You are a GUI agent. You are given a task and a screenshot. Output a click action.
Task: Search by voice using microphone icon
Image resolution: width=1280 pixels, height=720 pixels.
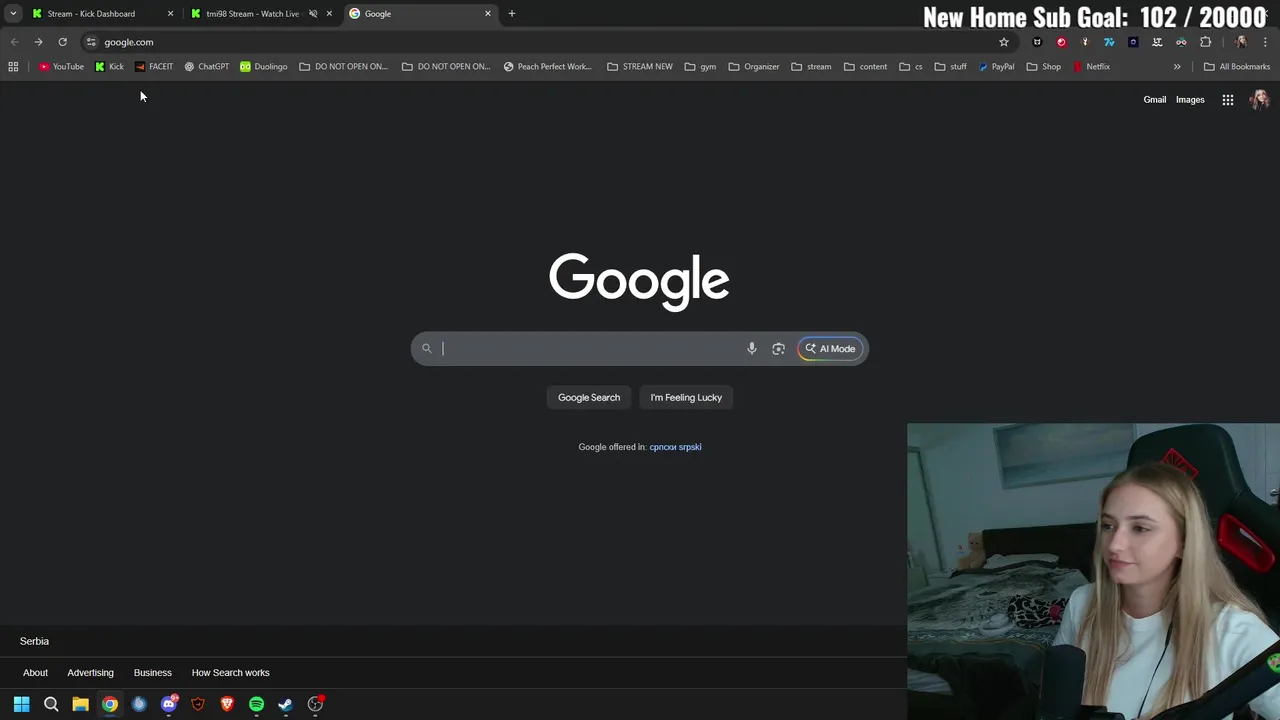tap(752, 348)
